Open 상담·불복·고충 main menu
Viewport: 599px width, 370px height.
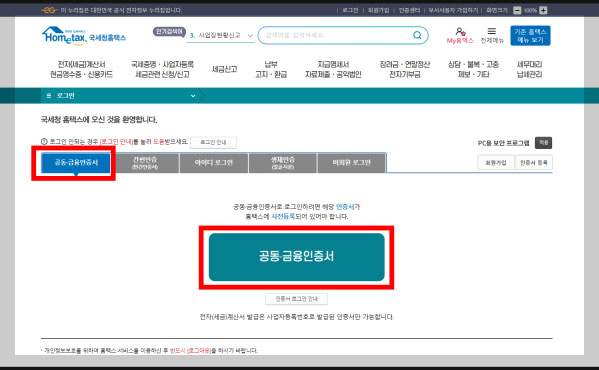(473, 69)
